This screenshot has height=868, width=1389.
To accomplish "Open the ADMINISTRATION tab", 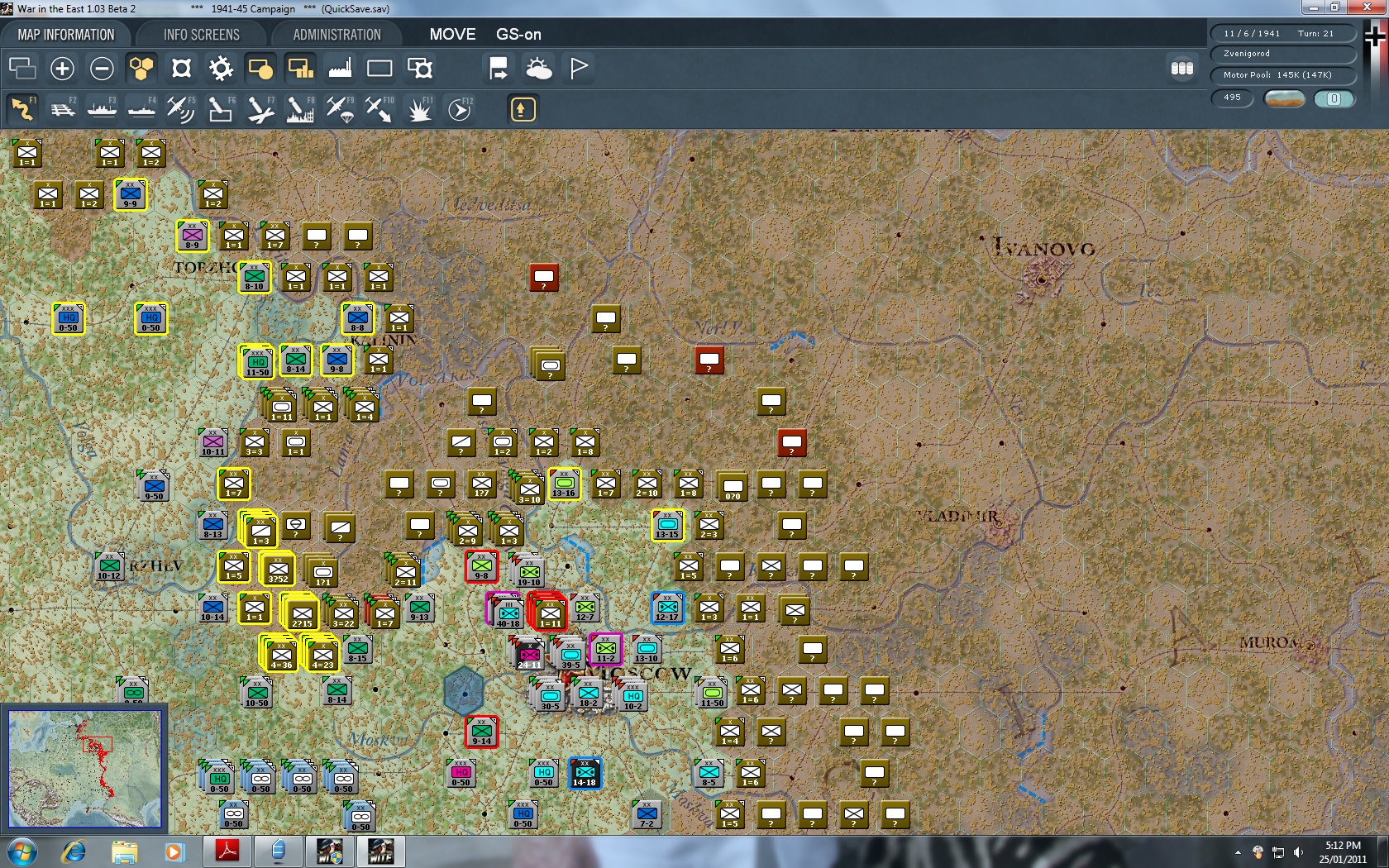I will (x=337, y=35).
